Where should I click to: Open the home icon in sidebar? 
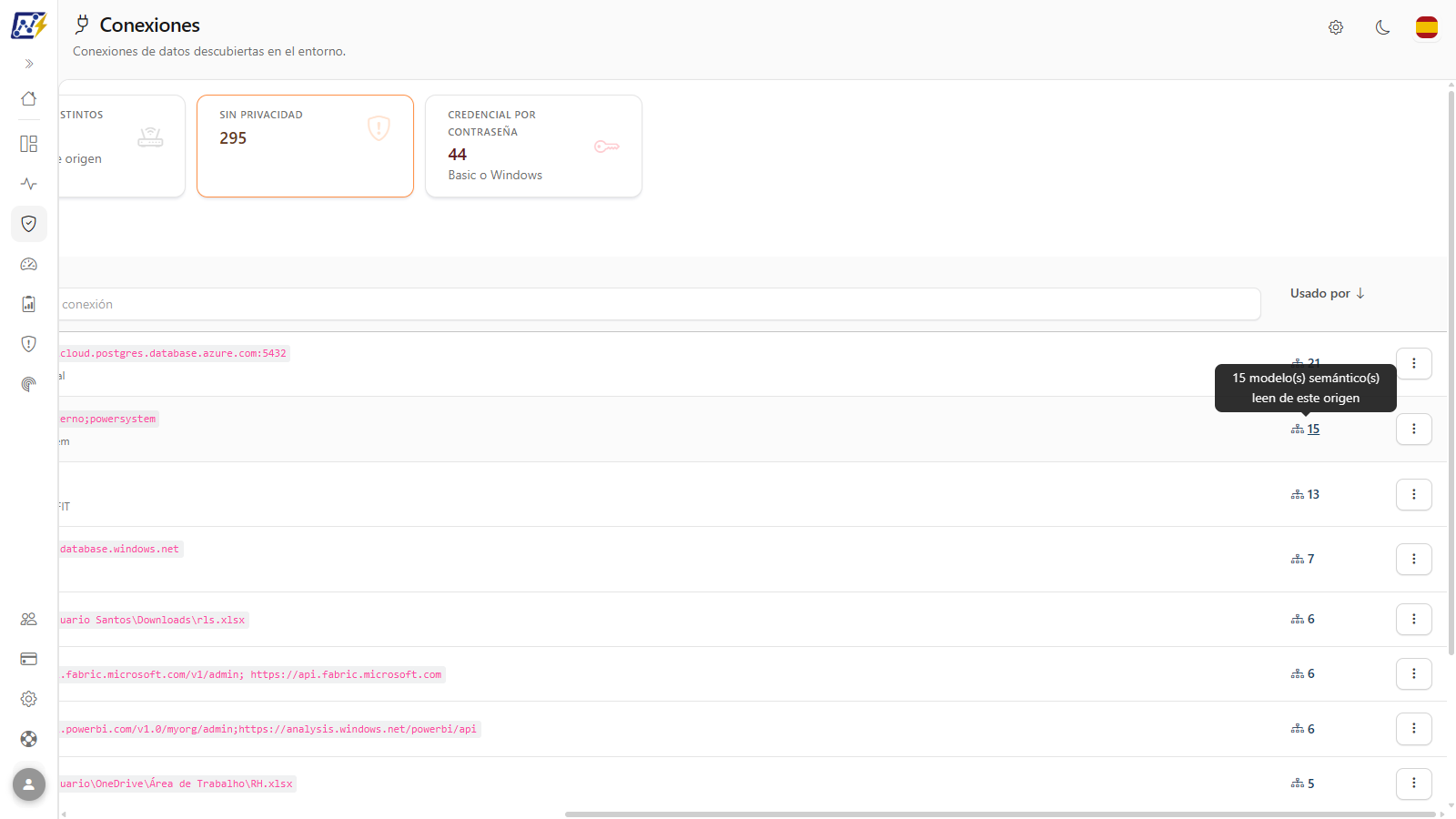tap(29, 98)
